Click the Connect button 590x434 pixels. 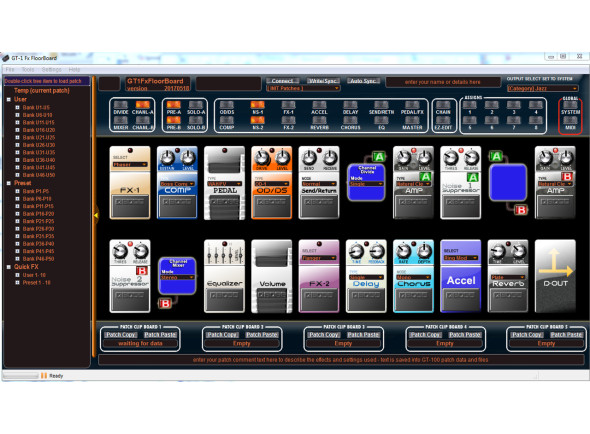[x=282, y=81]
